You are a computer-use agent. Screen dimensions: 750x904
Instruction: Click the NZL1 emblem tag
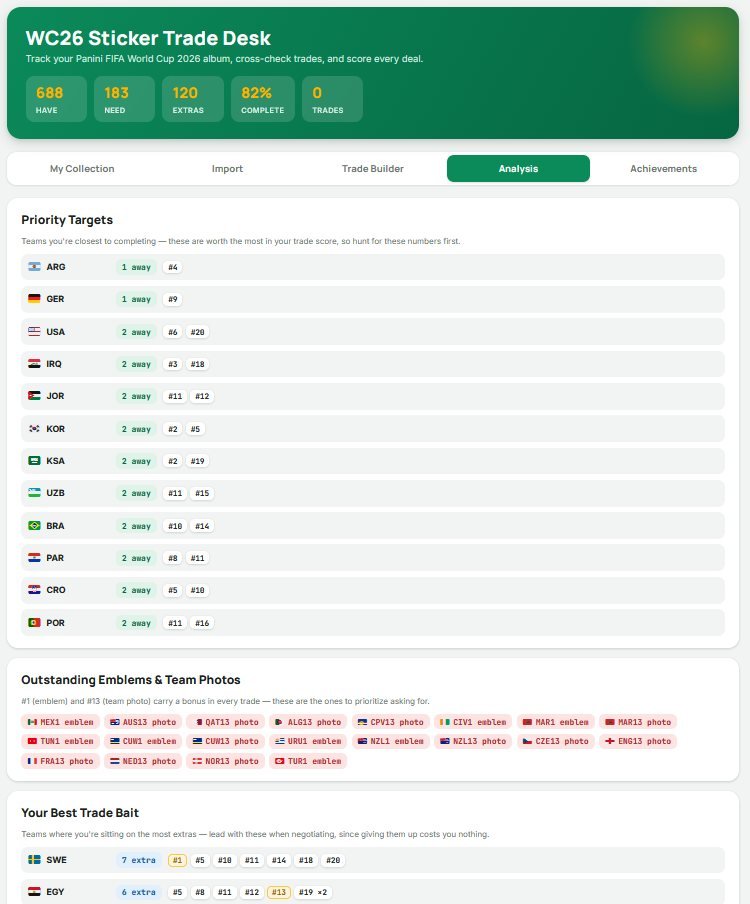(390, 741)
